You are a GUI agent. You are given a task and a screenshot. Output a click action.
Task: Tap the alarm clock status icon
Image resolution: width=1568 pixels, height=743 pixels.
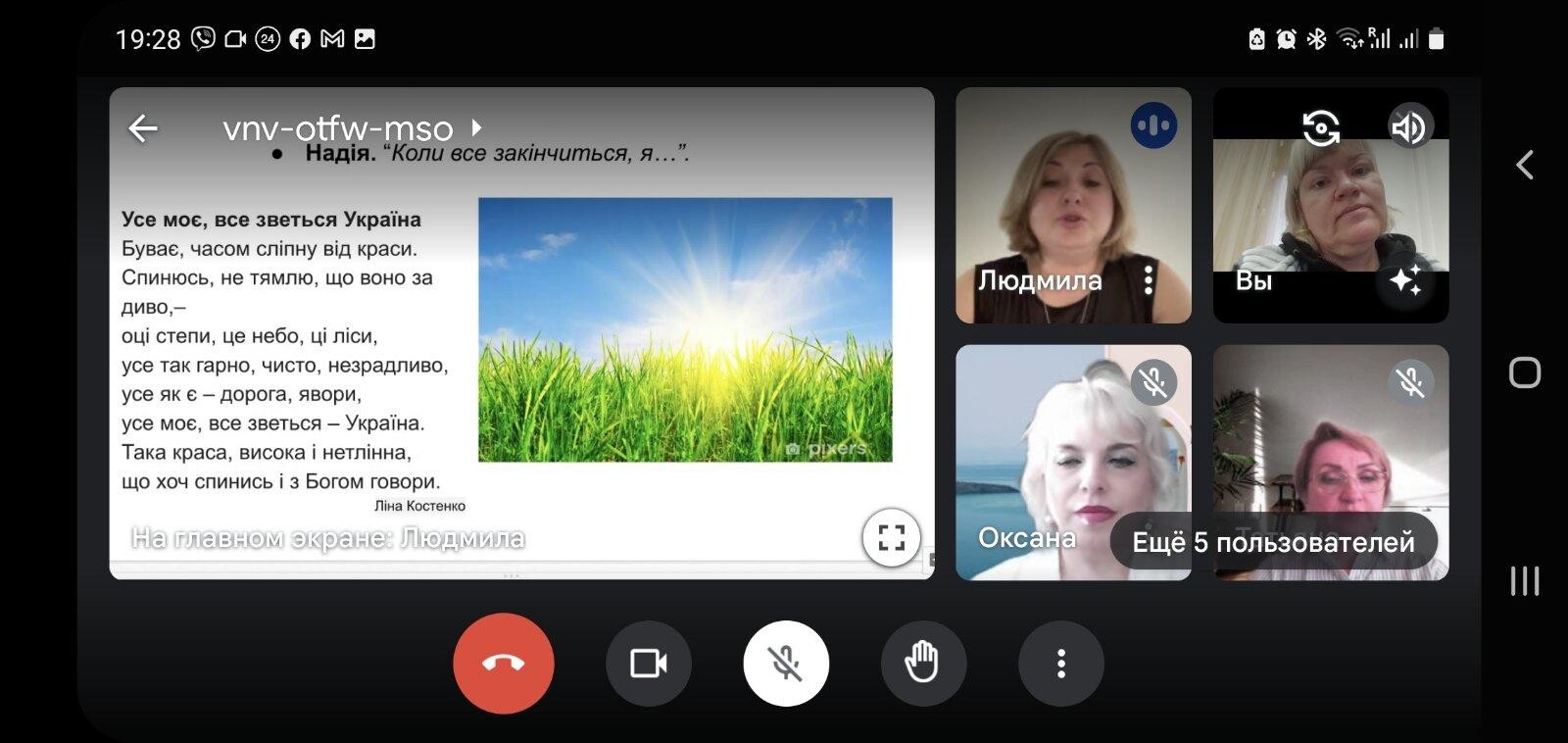[1286, 39]
